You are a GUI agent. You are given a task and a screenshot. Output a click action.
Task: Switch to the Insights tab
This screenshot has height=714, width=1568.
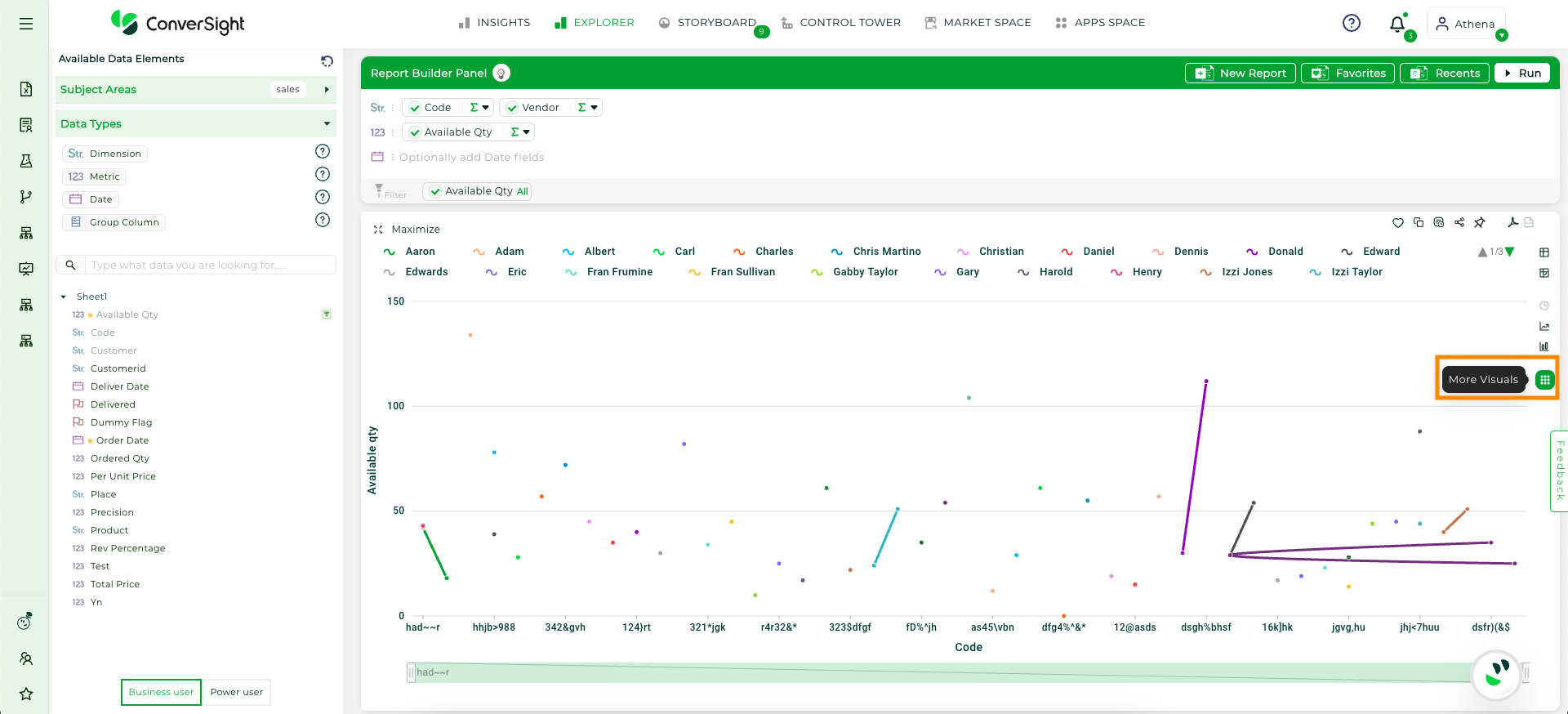point(494,23)
